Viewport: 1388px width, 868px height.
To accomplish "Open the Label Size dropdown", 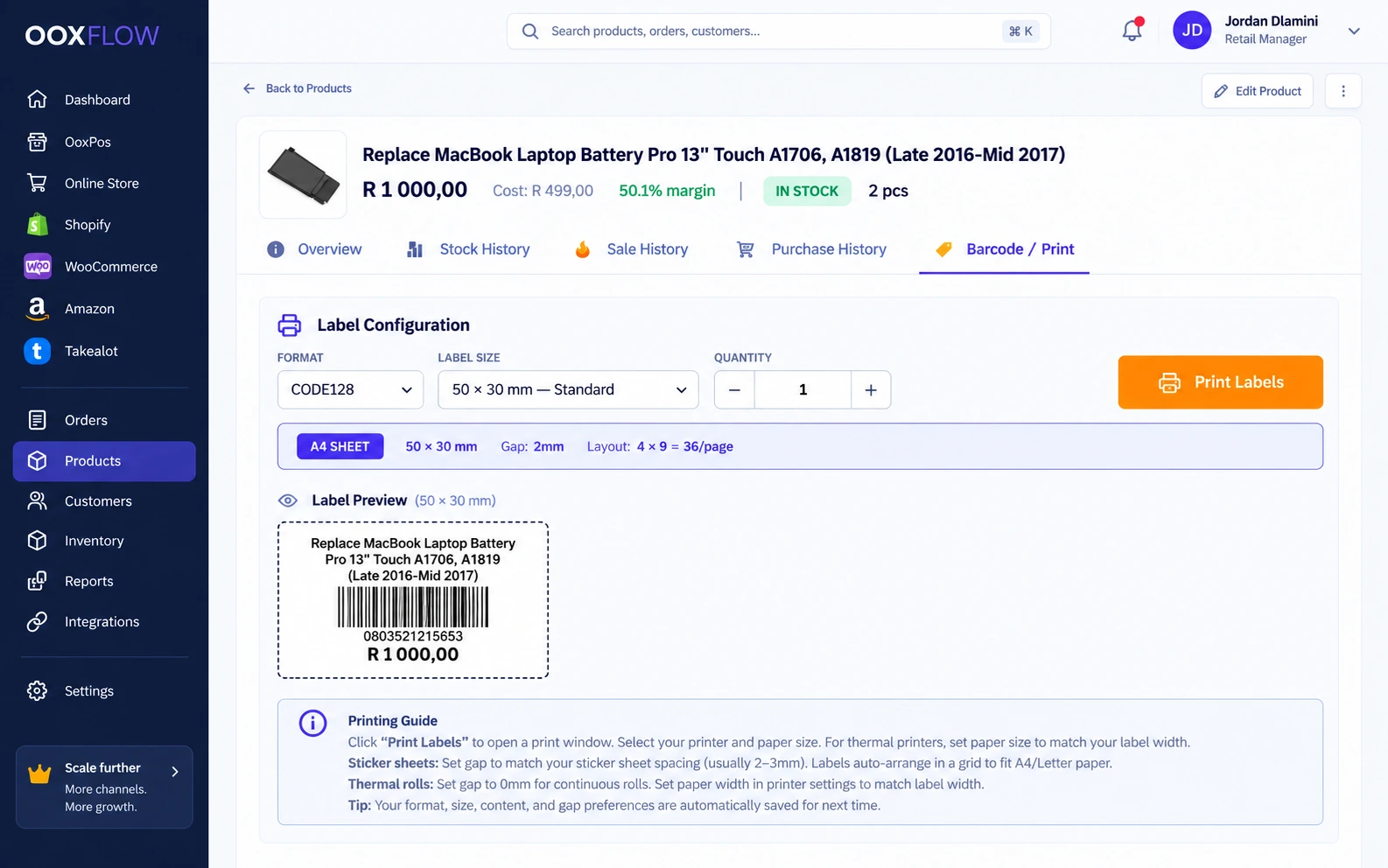I will tap(568, 389).
